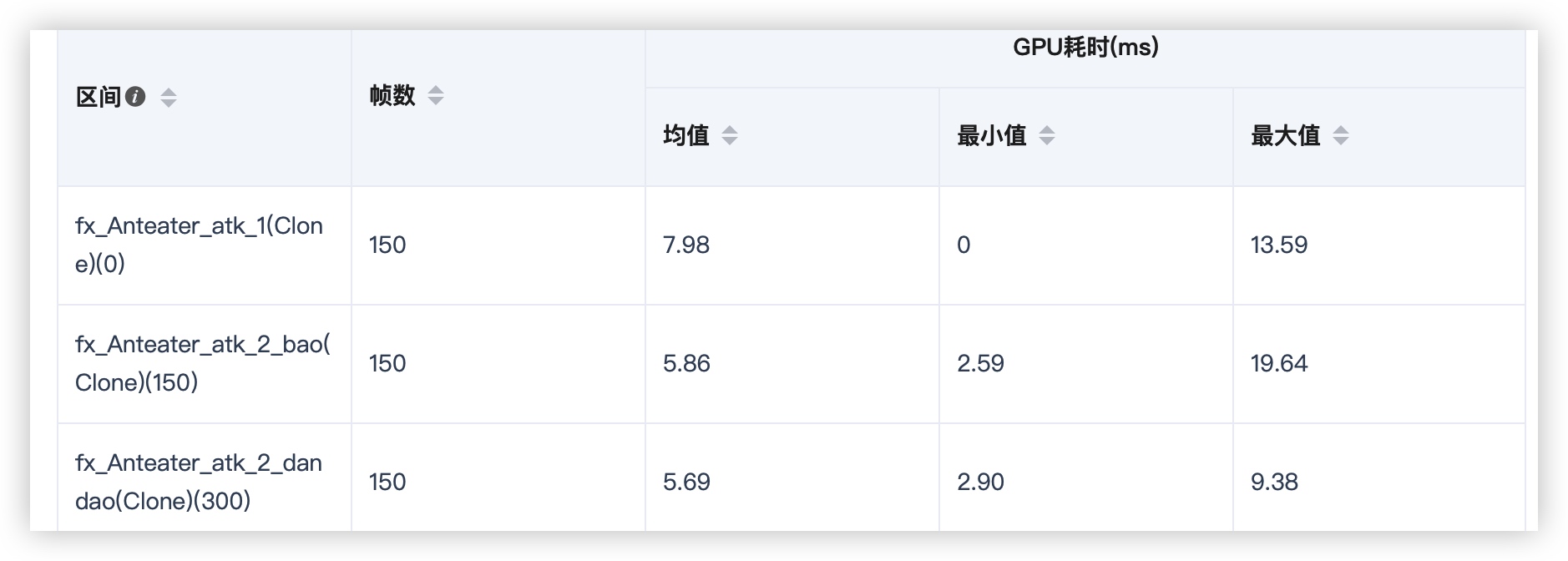
Task: Select the 13.59 maximum value cell
Action: (1279, 245)
